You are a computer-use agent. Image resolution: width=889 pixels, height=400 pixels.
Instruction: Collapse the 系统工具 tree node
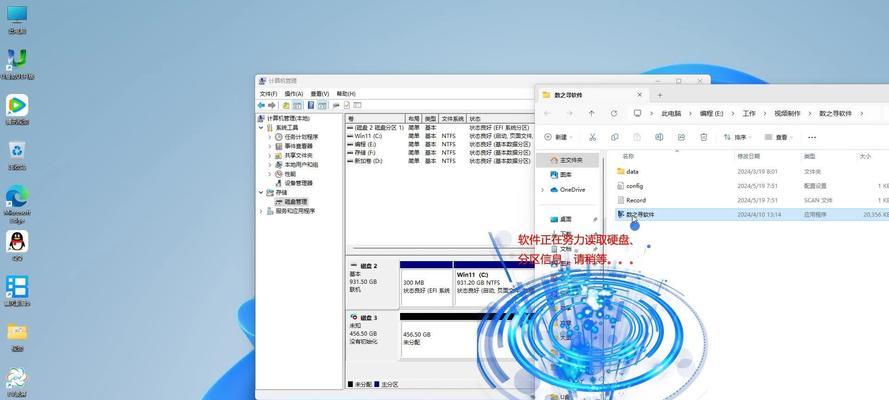(x=261, y=128)
